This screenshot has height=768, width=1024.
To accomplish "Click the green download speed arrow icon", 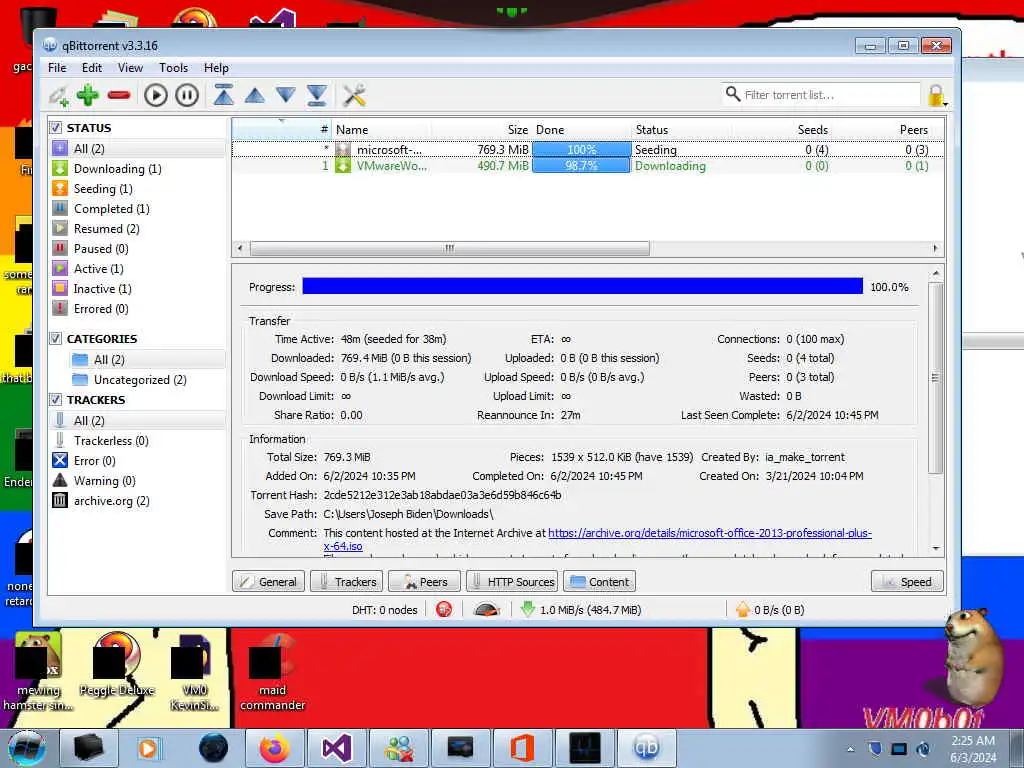I will (x=528, y=609).
